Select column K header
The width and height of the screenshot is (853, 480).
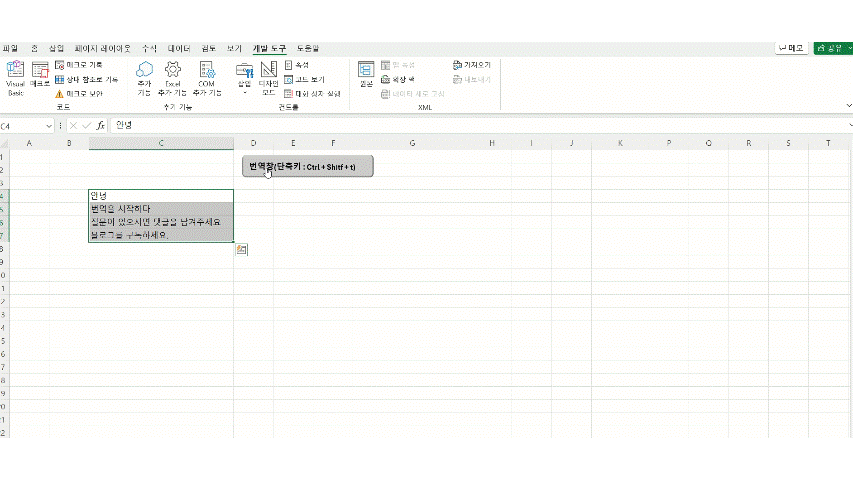click(620, 143)
